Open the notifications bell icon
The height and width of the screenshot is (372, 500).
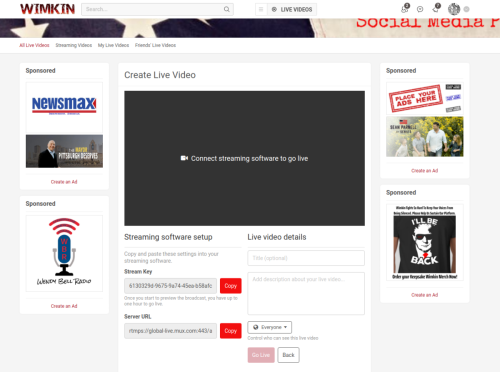[436, 9]
